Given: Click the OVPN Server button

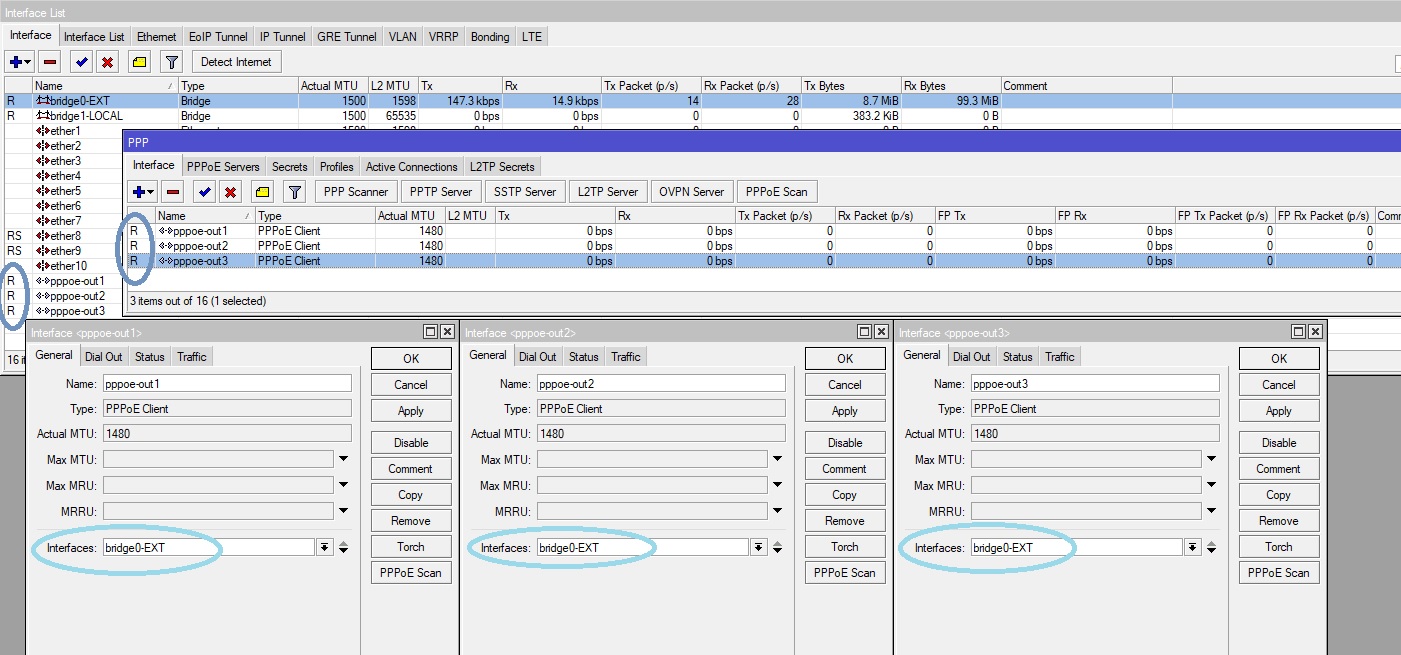Looking at the screenshot, I should [x=692, y=191].
